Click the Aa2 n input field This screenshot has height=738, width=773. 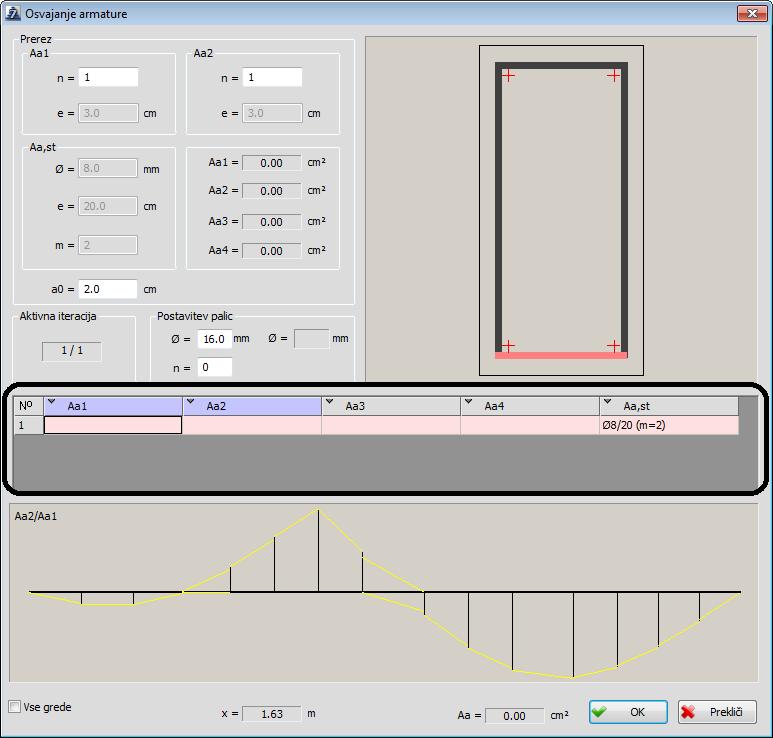tap(272, 77)
